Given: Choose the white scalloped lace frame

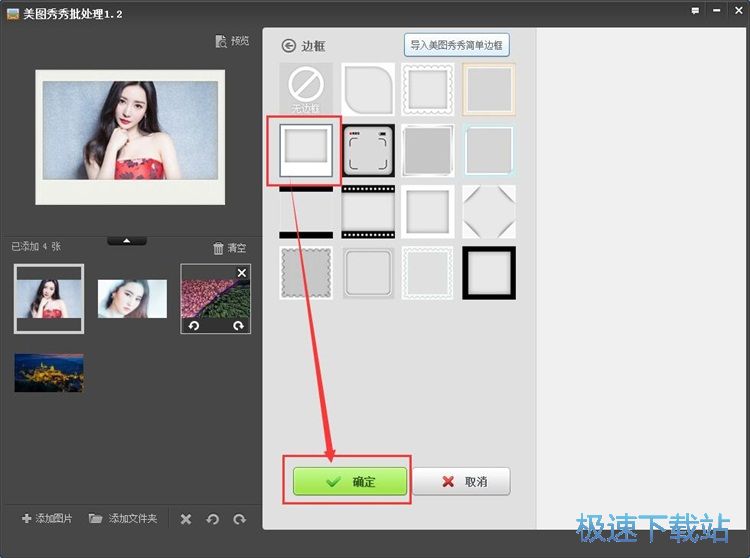Looking at the screenshot, I should (428, 89).
